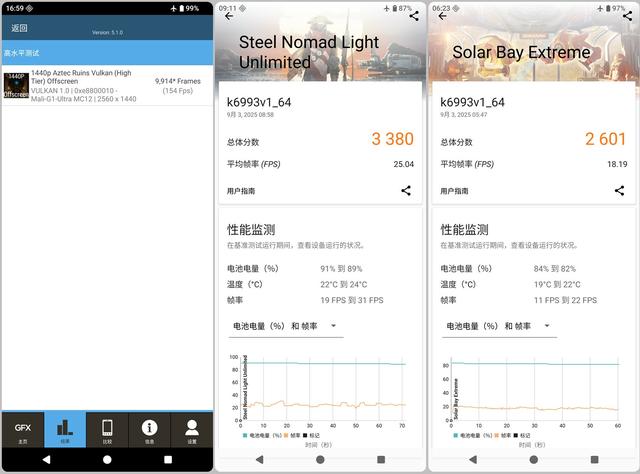Open the GFX home tab icon
The width and height of the screenshot is (640, 474).
[x=23, y=429]
